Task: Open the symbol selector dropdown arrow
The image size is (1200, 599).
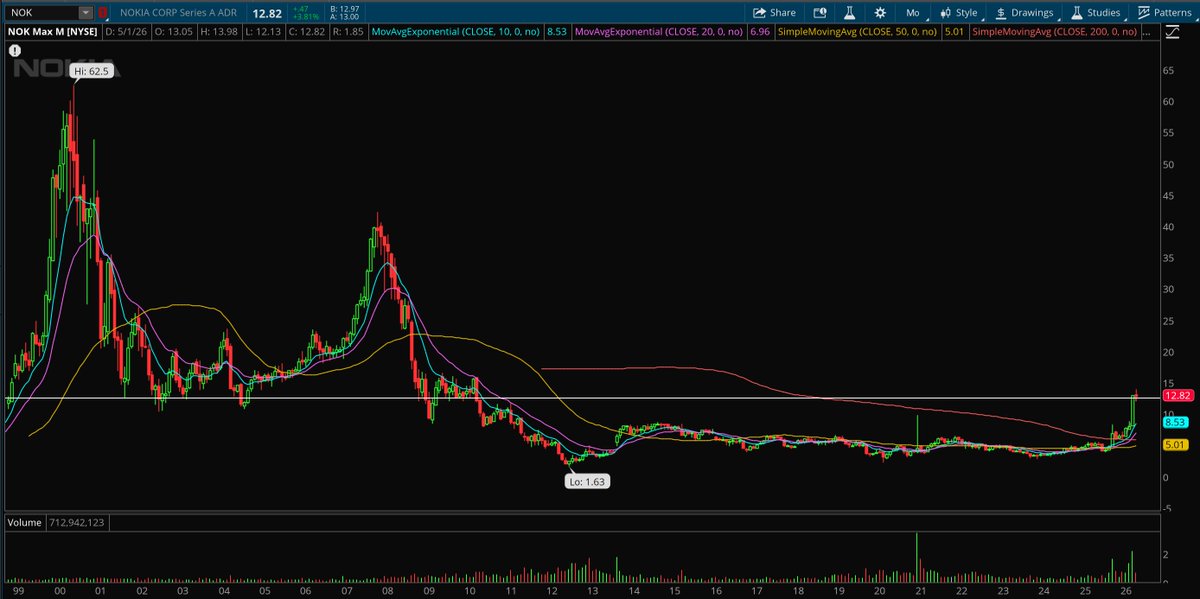Action: [x=84, y=13]
